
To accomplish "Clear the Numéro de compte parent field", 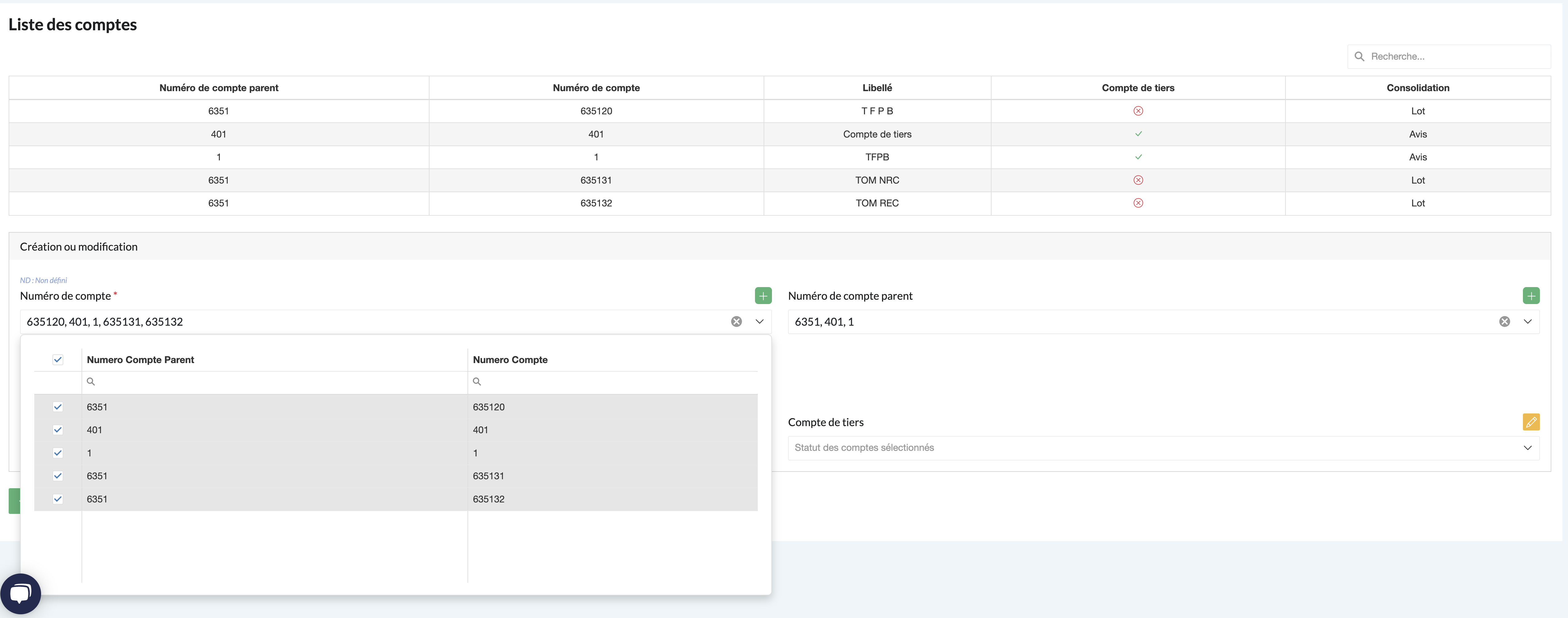I will 1504,321.
